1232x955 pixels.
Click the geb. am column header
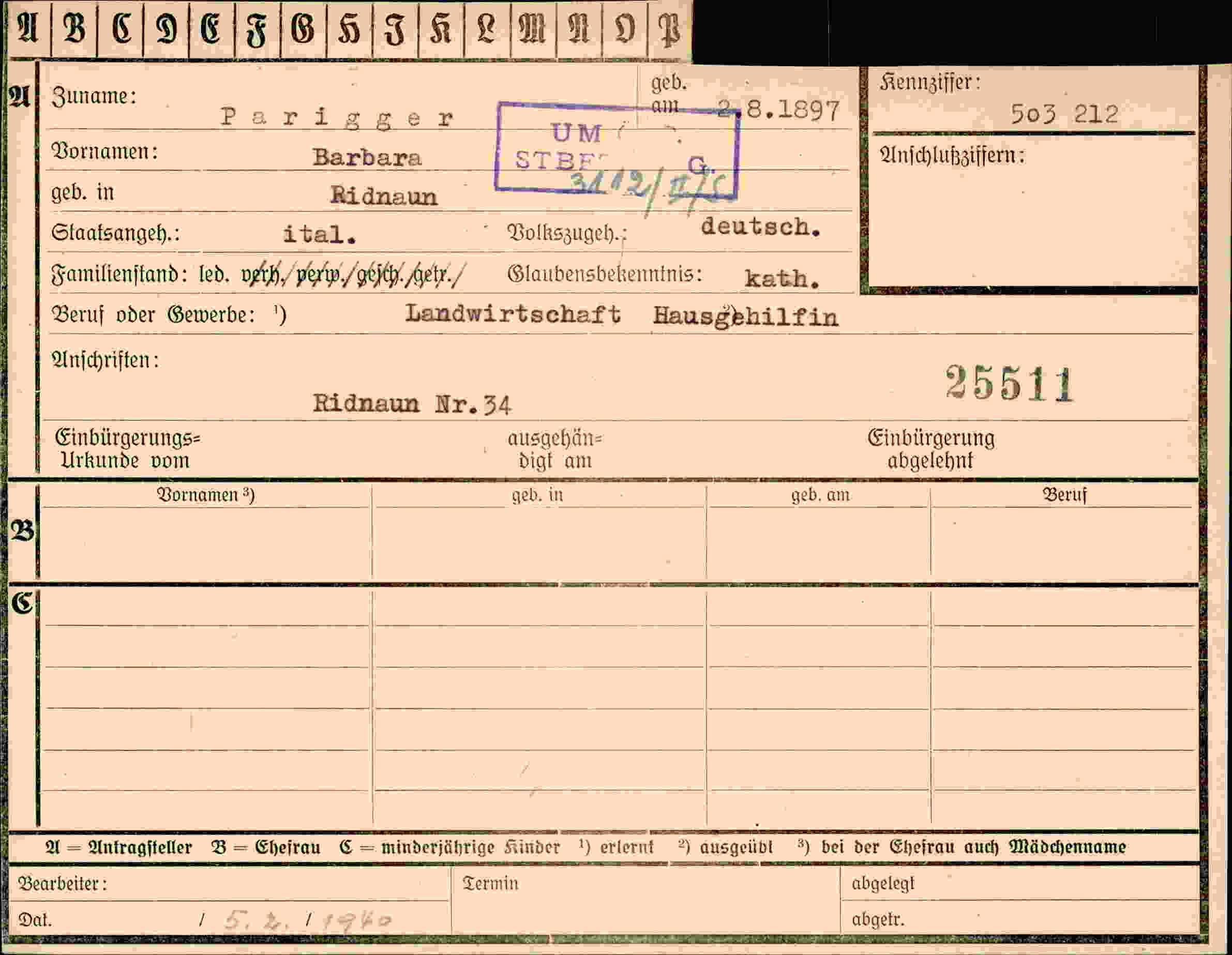click(x=820, y=495)
